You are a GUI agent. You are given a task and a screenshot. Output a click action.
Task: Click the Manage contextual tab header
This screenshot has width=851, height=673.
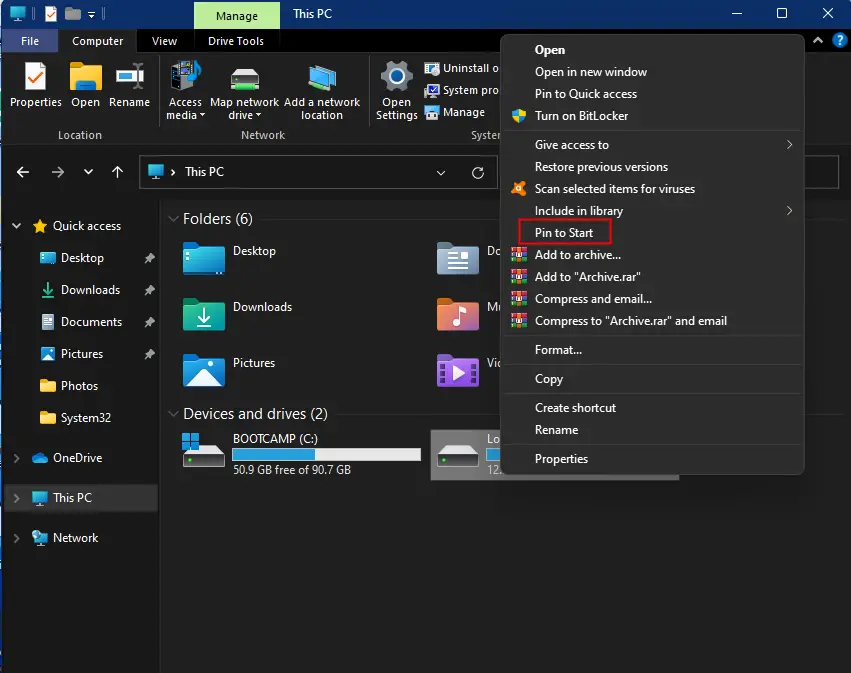[x=237, y=16]
